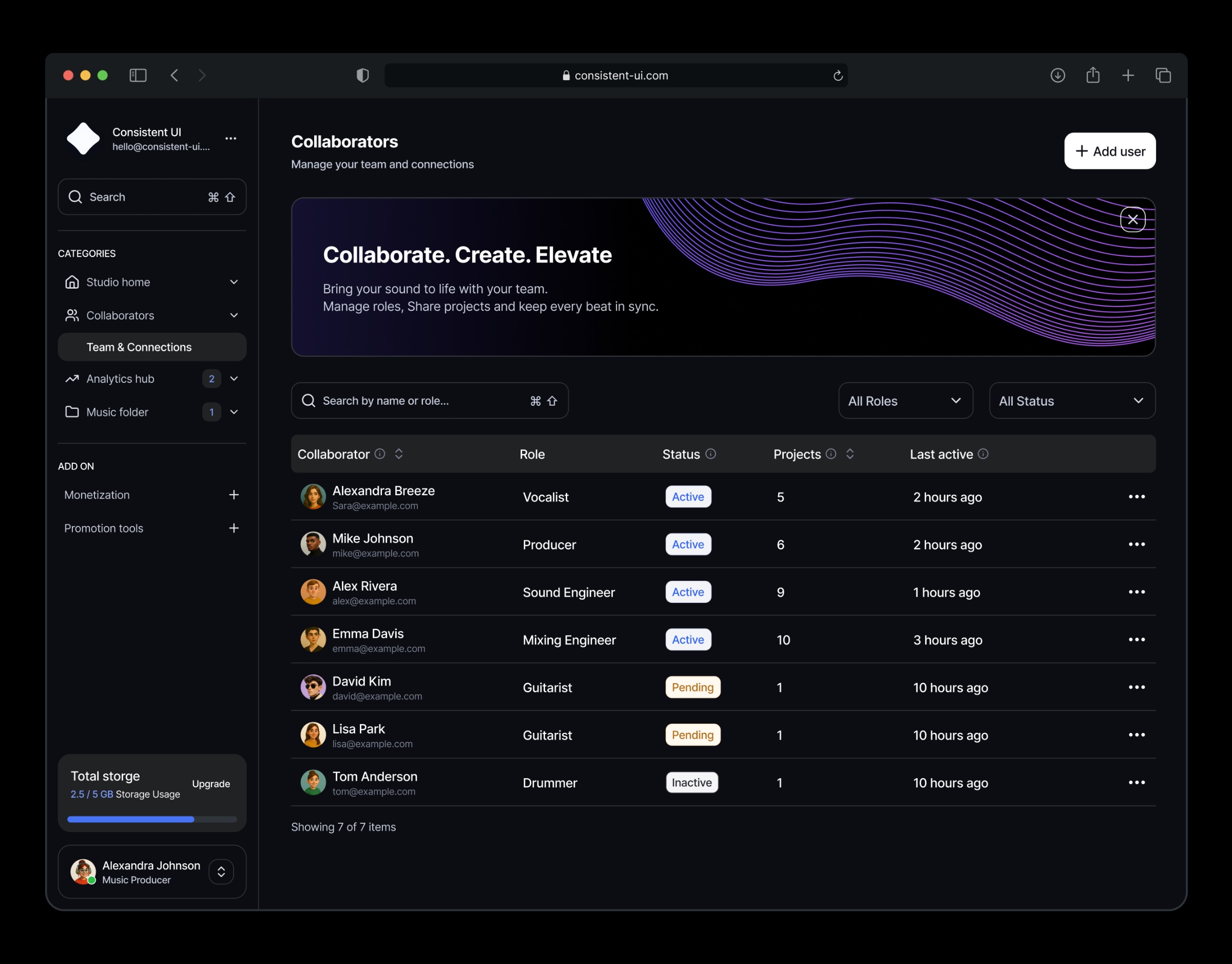Click the Last active info icon

[983, 454]
